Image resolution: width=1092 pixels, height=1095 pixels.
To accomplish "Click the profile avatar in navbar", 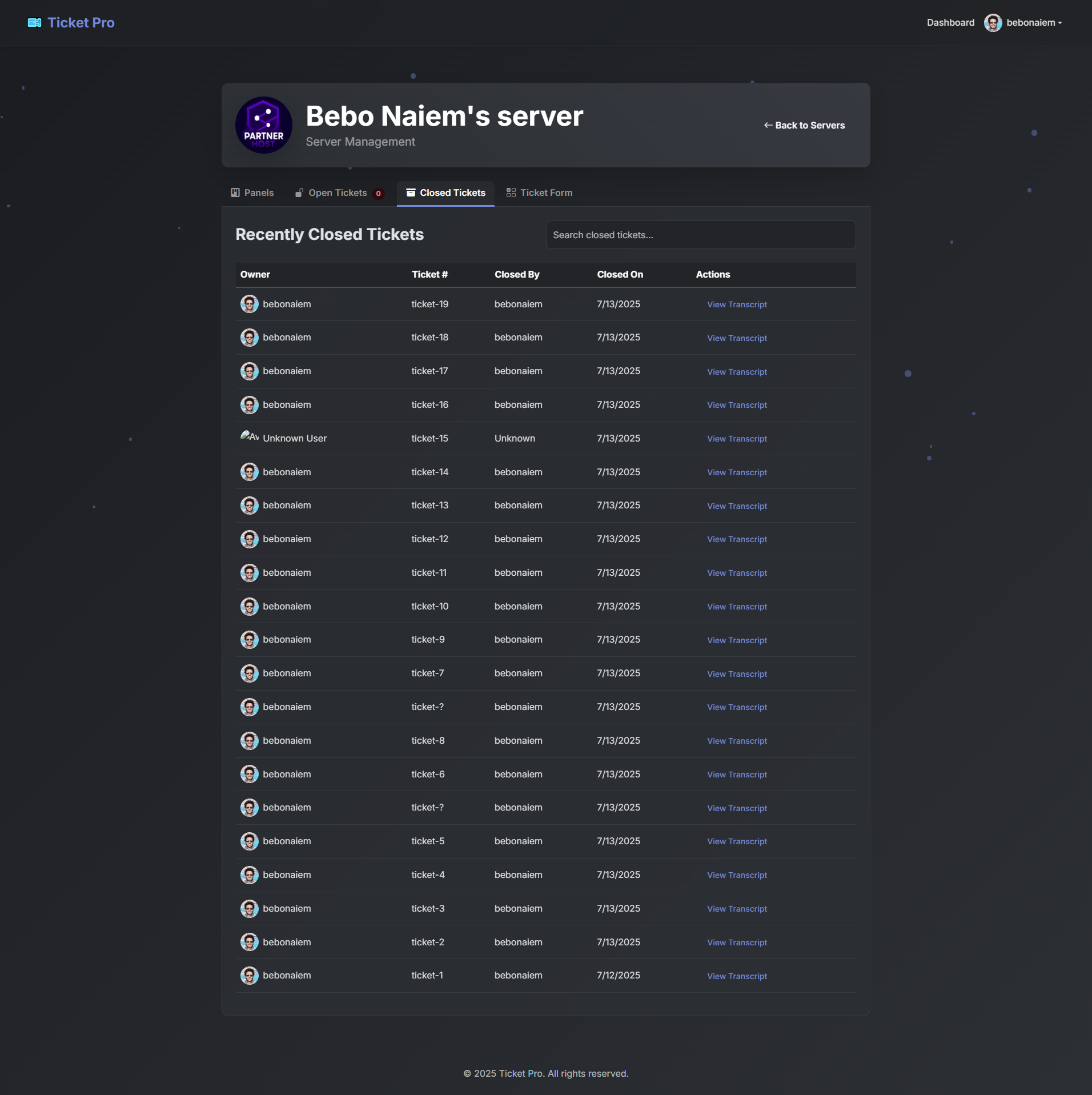I will pos(993,23).
